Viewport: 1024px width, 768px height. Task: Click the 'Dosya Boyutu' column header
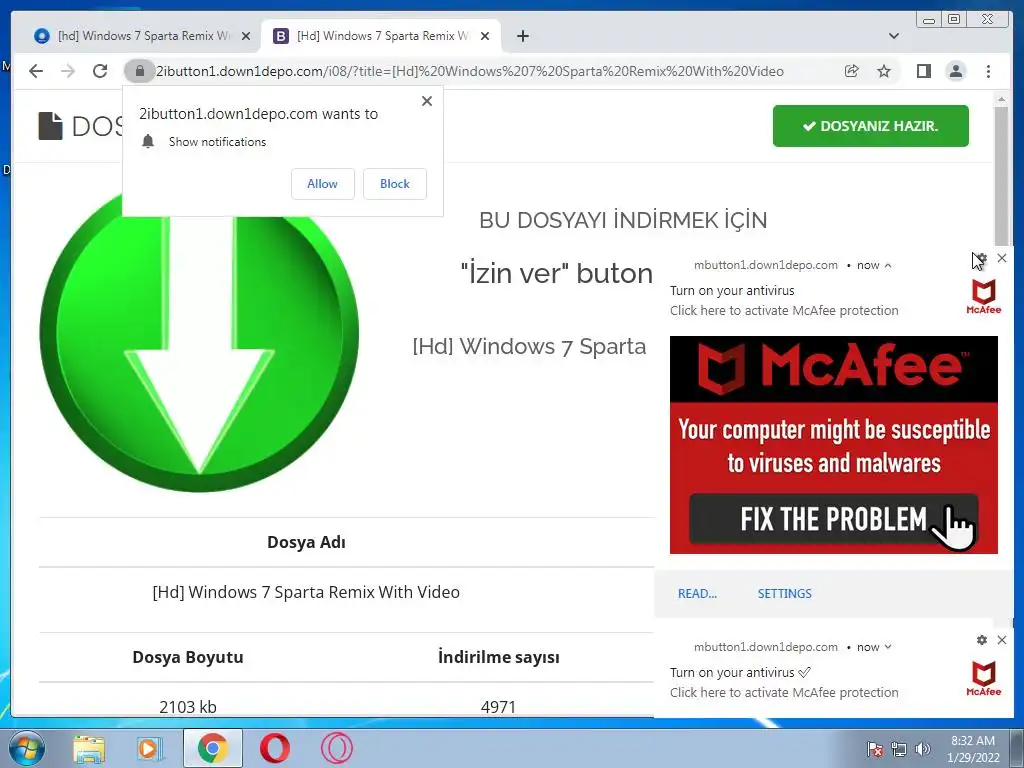[x=188, y=657]
